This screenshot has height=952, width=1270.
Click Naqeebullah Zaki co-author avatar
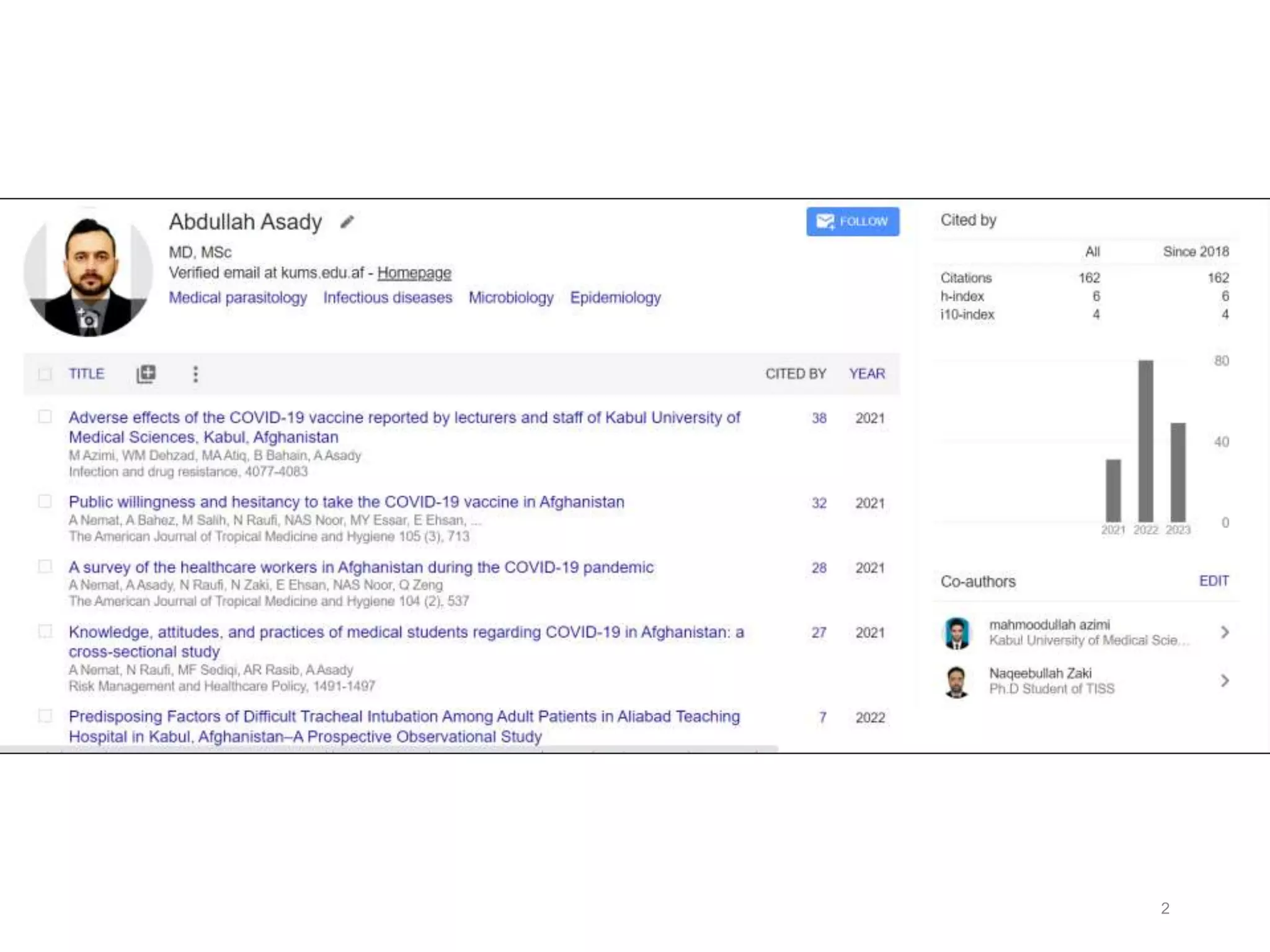point(957,681)
